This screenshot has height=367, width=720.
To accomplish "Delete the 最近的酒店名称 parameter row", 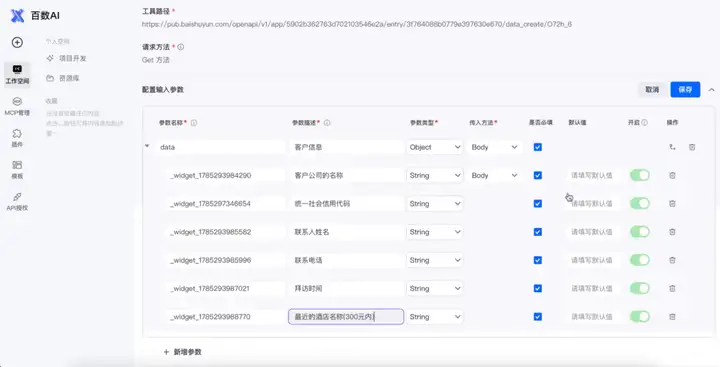I will click(x=672, y=316).
